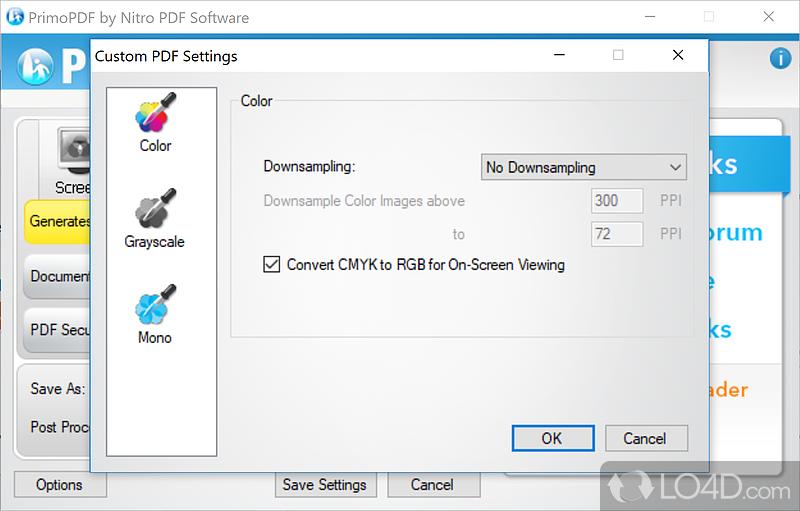Click the Save Settings button
Screen dimensions: 800x511
click(x=326, y=484)
